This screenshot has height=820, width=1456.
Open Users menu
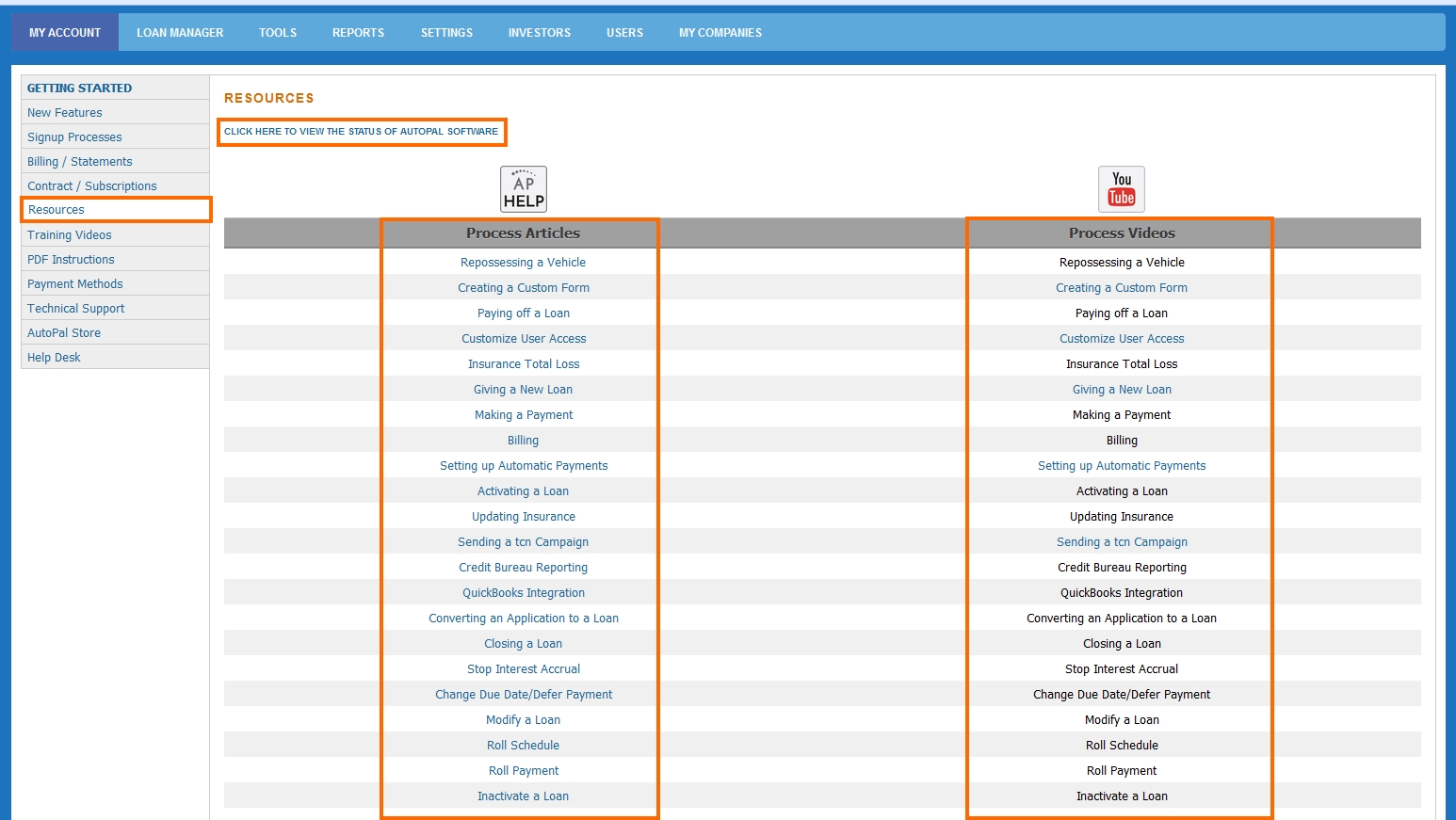[x=624, y=32]
